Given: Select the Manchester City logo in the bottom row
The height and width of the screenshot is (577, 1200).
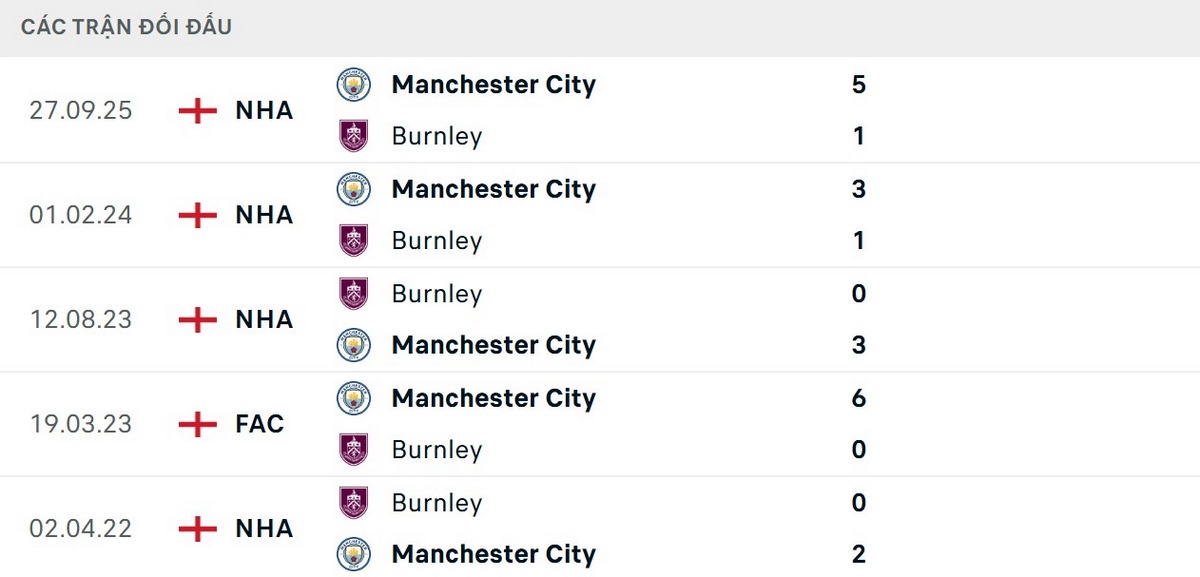Looking at the screenshot, I should point(353,554).
